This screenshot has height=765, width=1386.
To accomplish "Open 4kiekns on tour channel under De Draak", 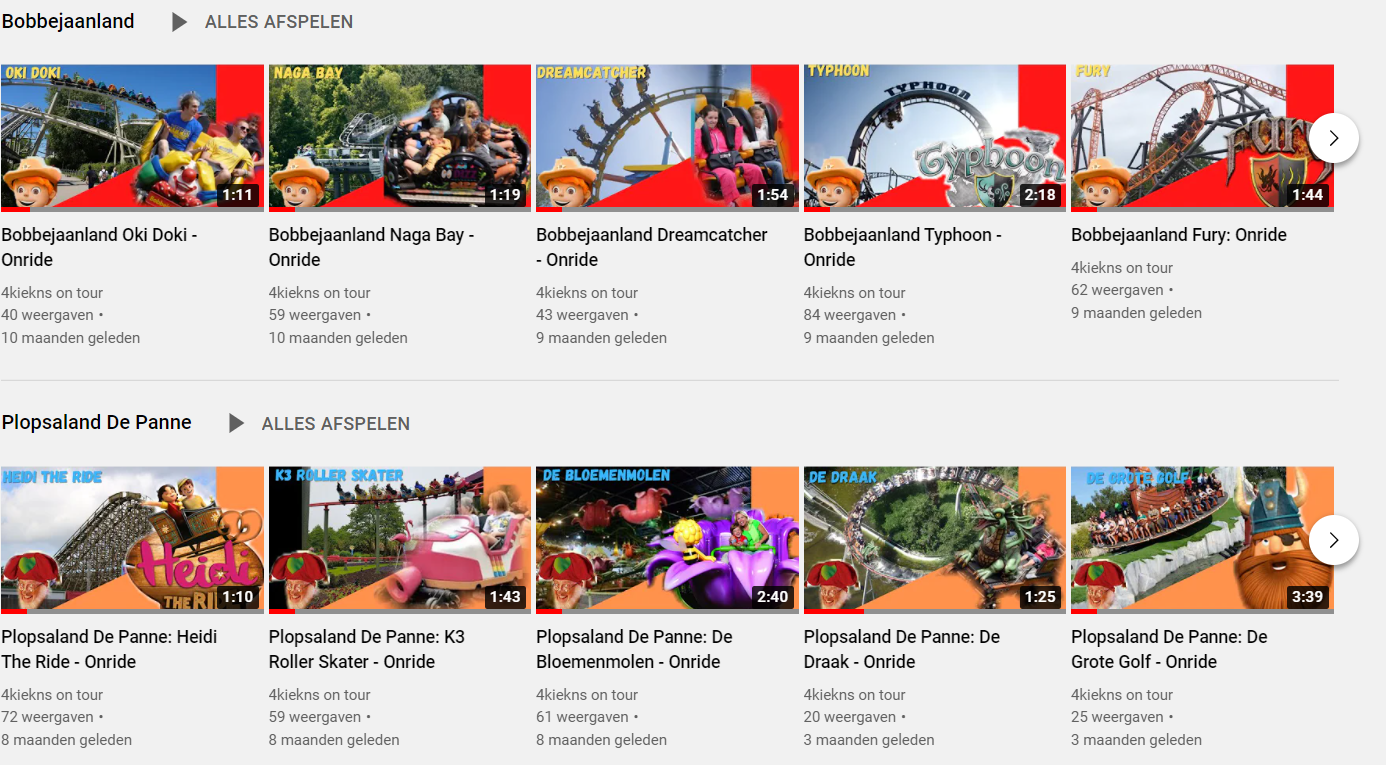I will (855, 695).
